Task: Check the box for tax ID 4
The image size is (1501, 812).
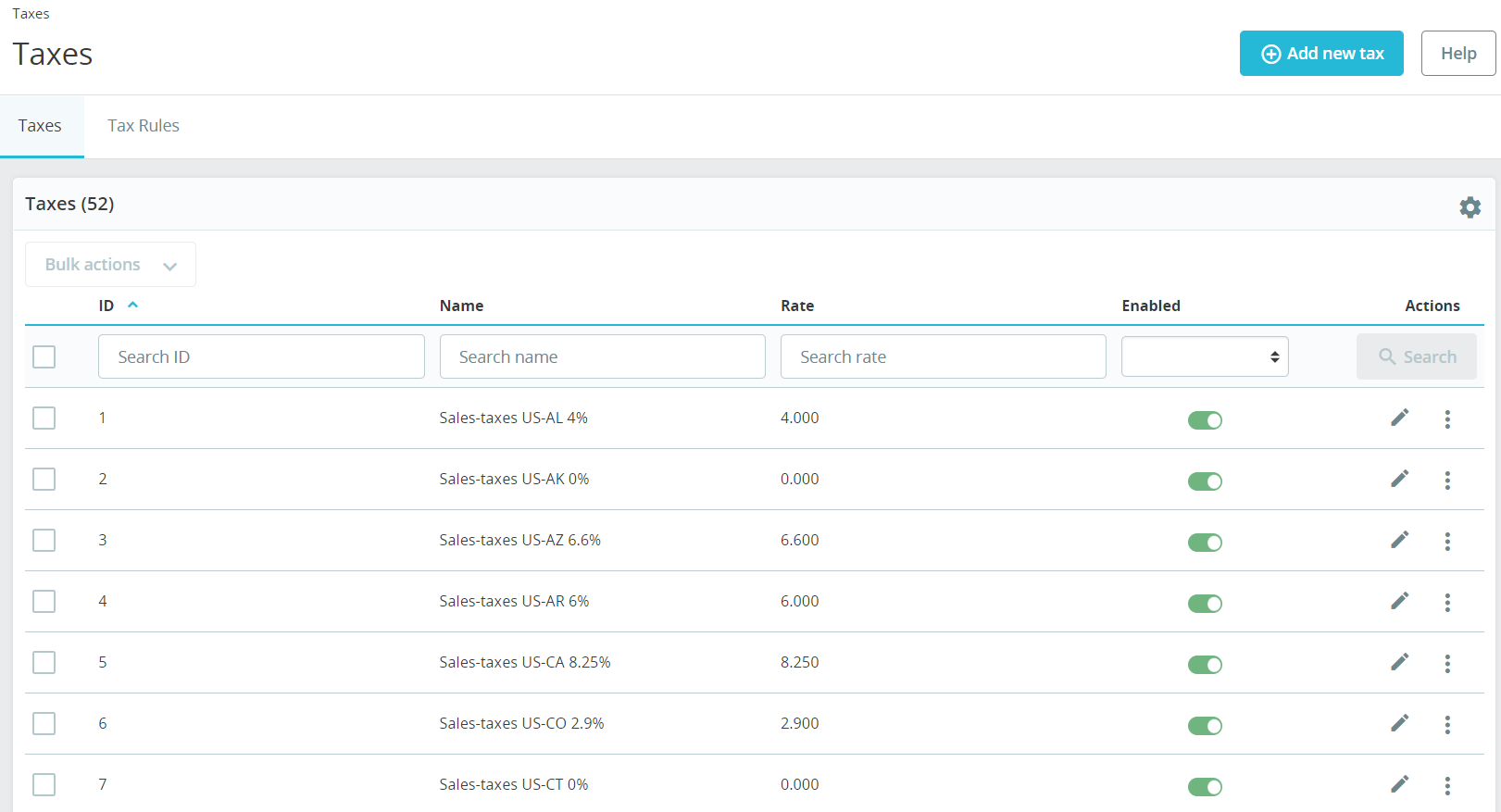Action: 44,601
